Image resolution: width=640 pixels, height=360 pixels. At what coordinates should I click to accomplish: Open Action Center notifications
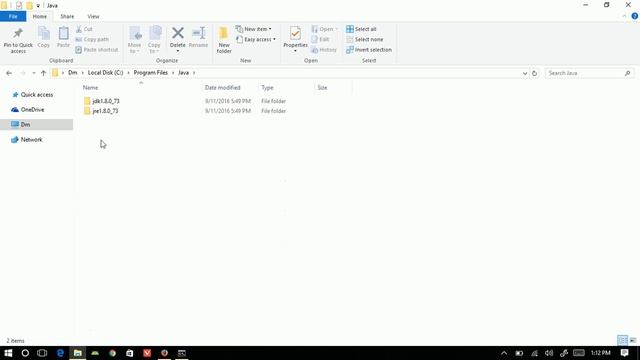pos(624,353)
